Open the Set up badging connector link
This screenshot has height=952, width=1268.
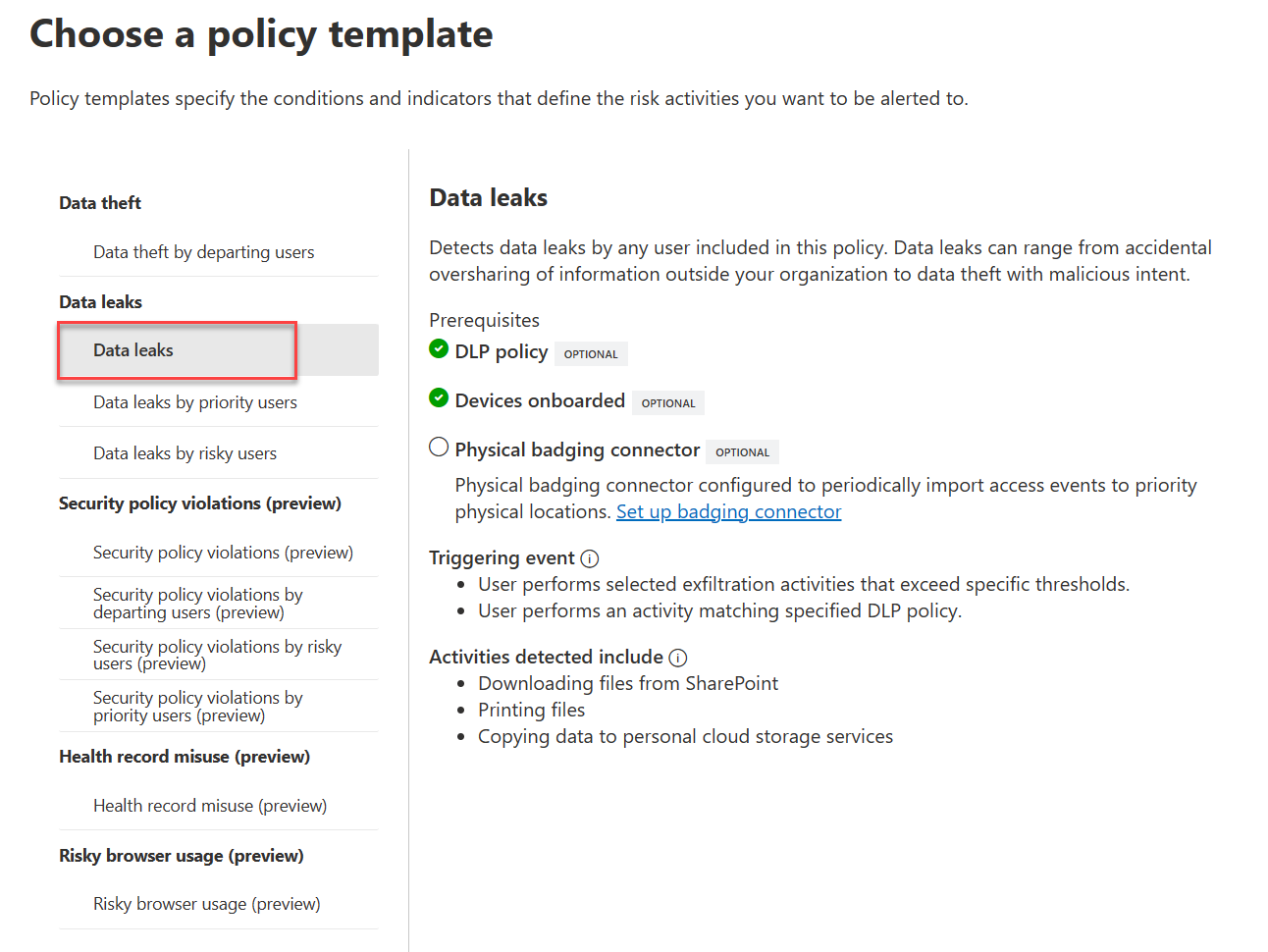728,512
